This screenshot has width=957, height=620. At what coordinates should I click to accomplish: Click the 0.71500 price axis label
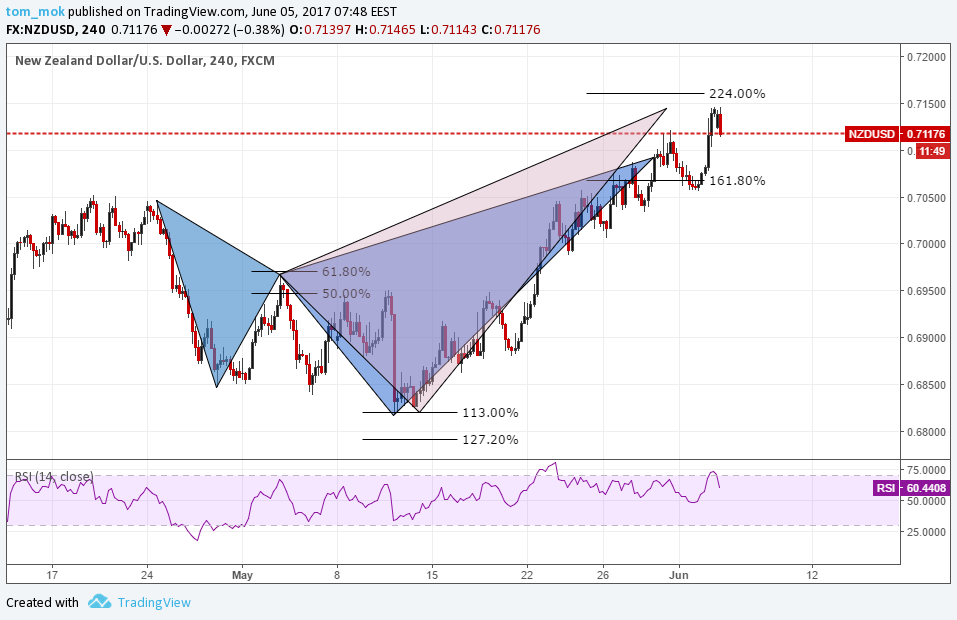pyautogui.click(x=926, y=104)
